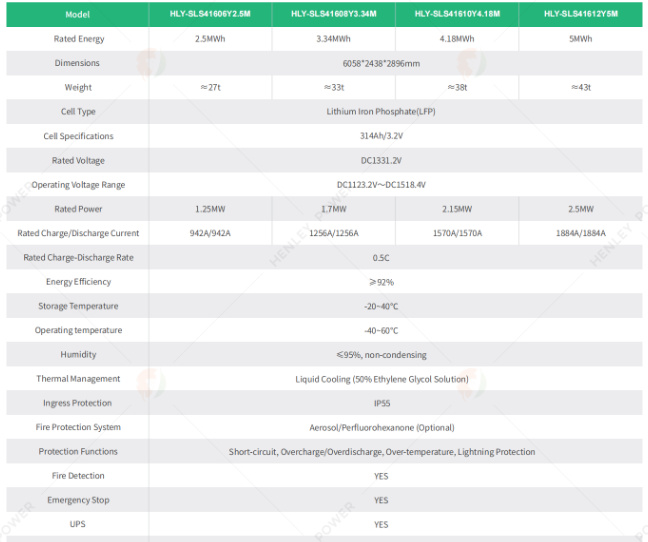
Task: Click '≤95%, non-condensing' humidity value
Action: click(381, 355)
